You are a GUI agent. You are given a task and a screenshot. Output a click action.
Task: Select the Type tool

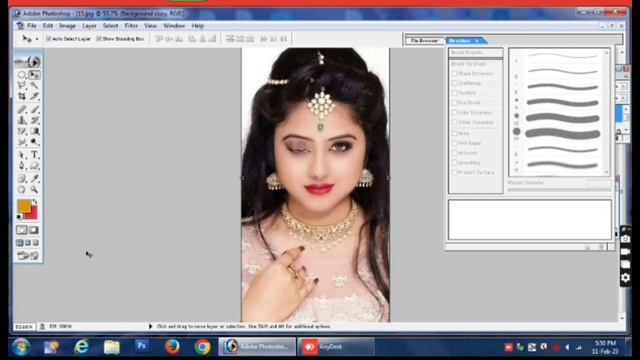[x=34, y=155]
